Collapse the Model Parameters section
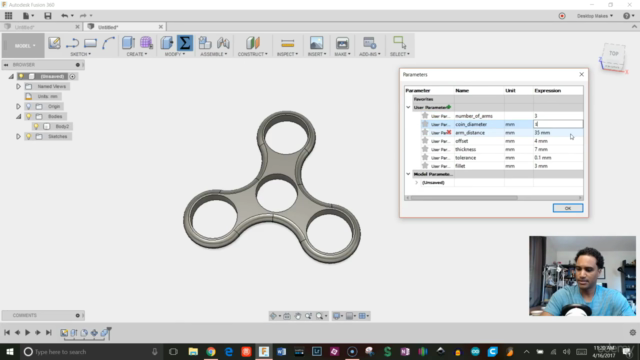The width and height of the screenshot is (640, 360). (x=408, y=174)
